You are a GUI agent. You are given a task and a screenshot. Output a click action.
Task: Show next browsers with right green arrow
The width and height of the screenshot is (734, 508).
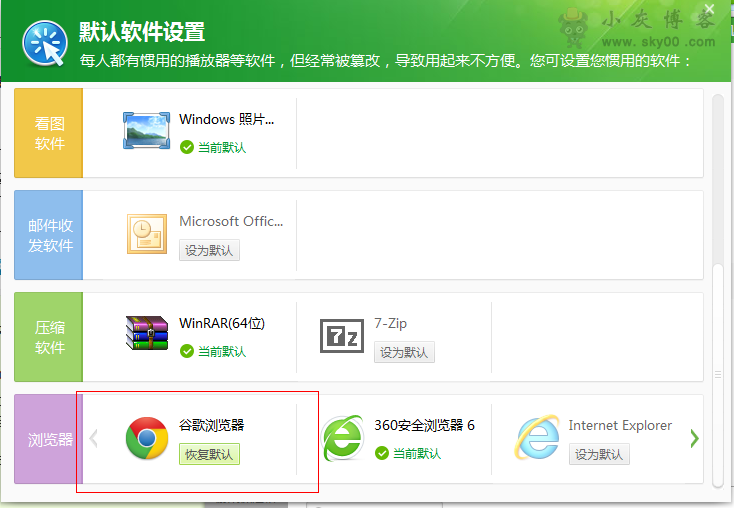click(695, 439)
